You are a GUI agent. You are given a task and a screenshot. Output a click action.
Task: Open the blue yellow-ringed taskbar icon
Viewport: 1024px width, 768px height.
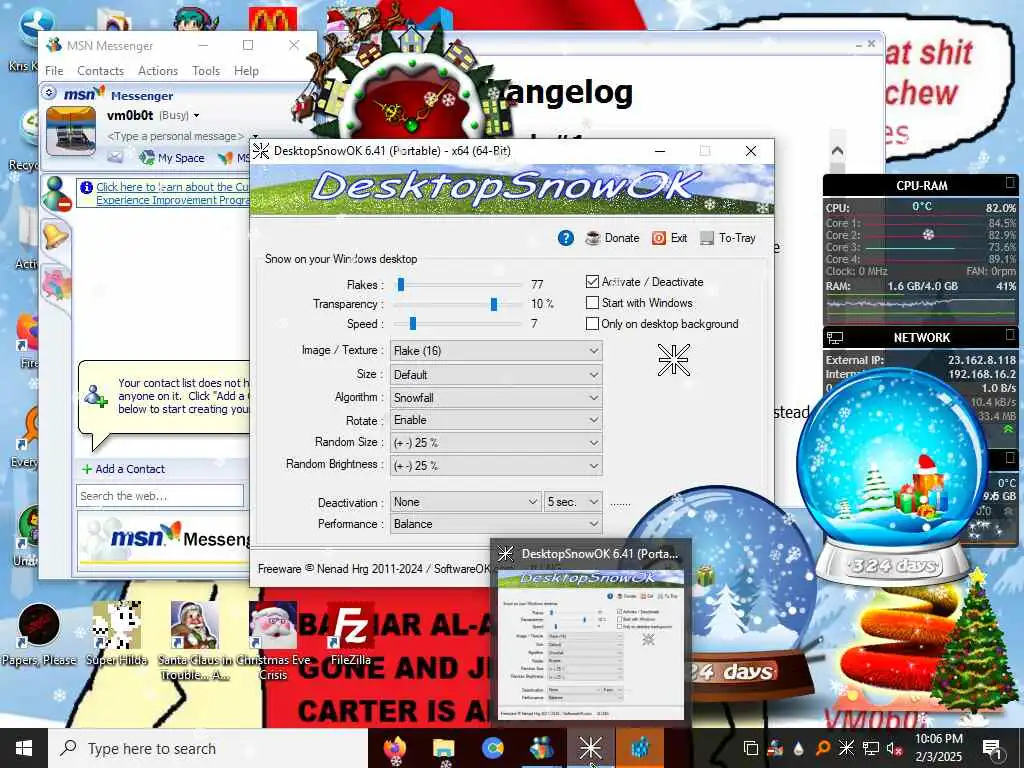[x=492, y=748]
